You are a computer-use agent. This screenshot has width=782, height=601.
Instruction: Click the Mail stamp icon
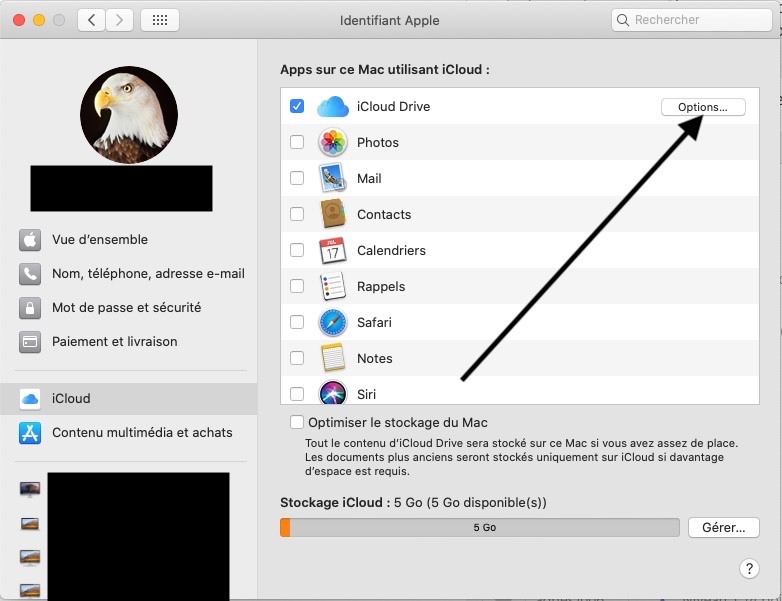(x=333, y=178)
